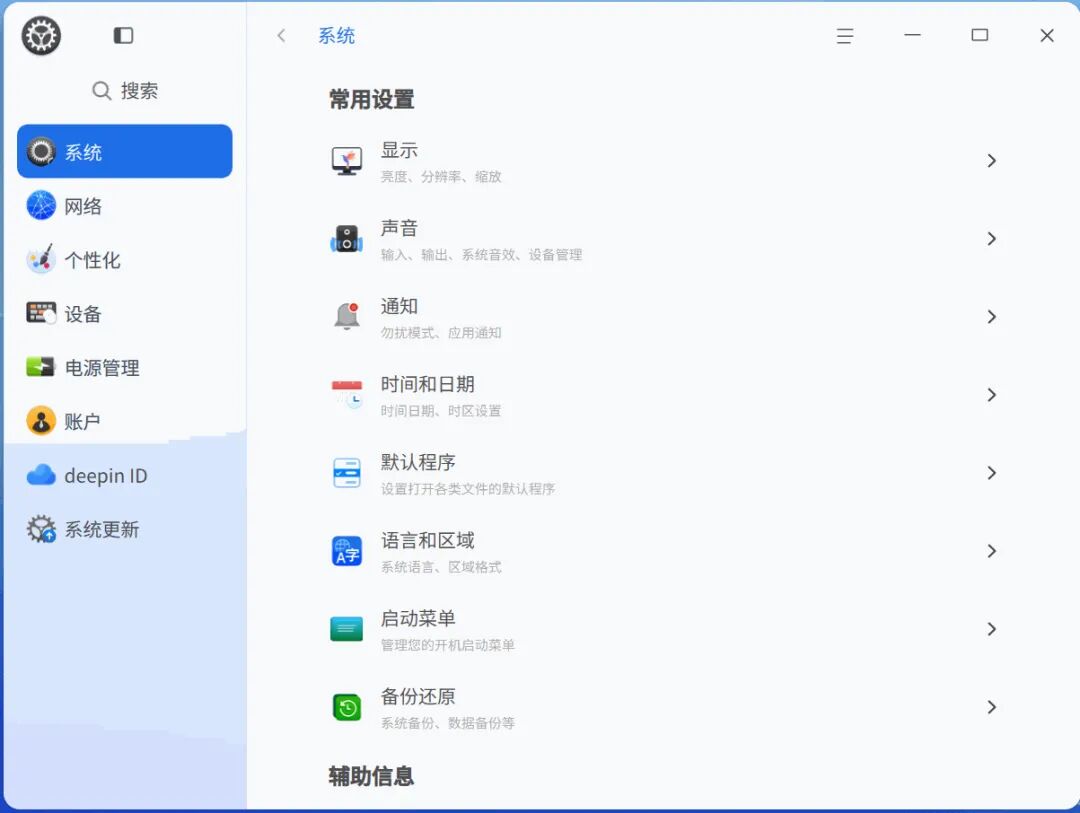
Task: Click subtitle 系统备份、数据备份等
Action: (x=448, y=723)
